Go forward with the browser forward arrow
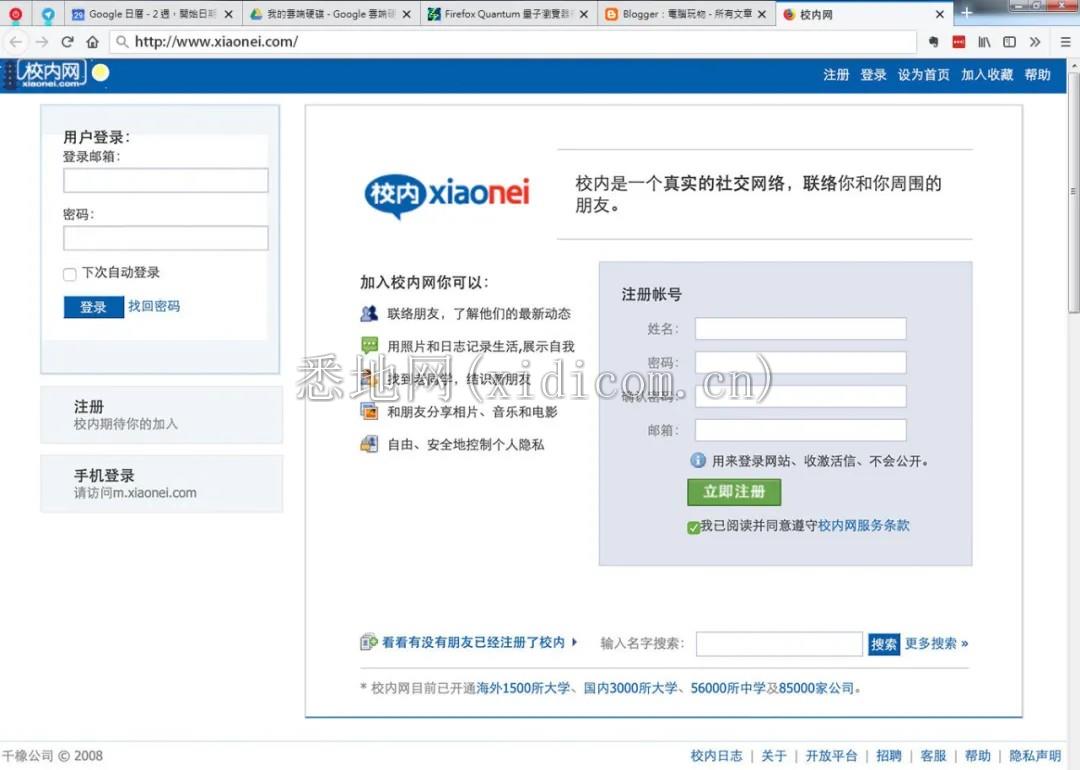 coord(42,42)
